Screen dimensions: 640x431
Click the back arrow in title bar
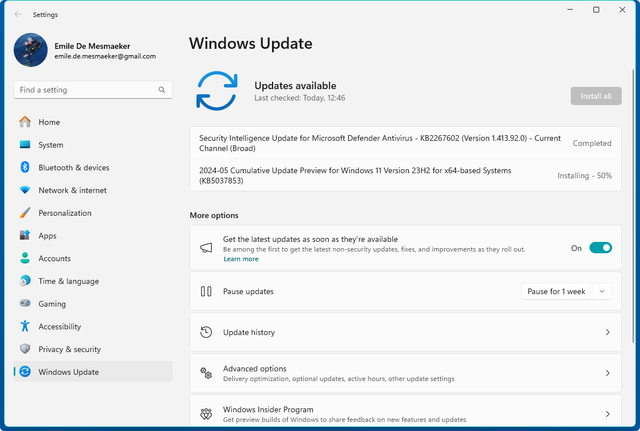[18, 14]
